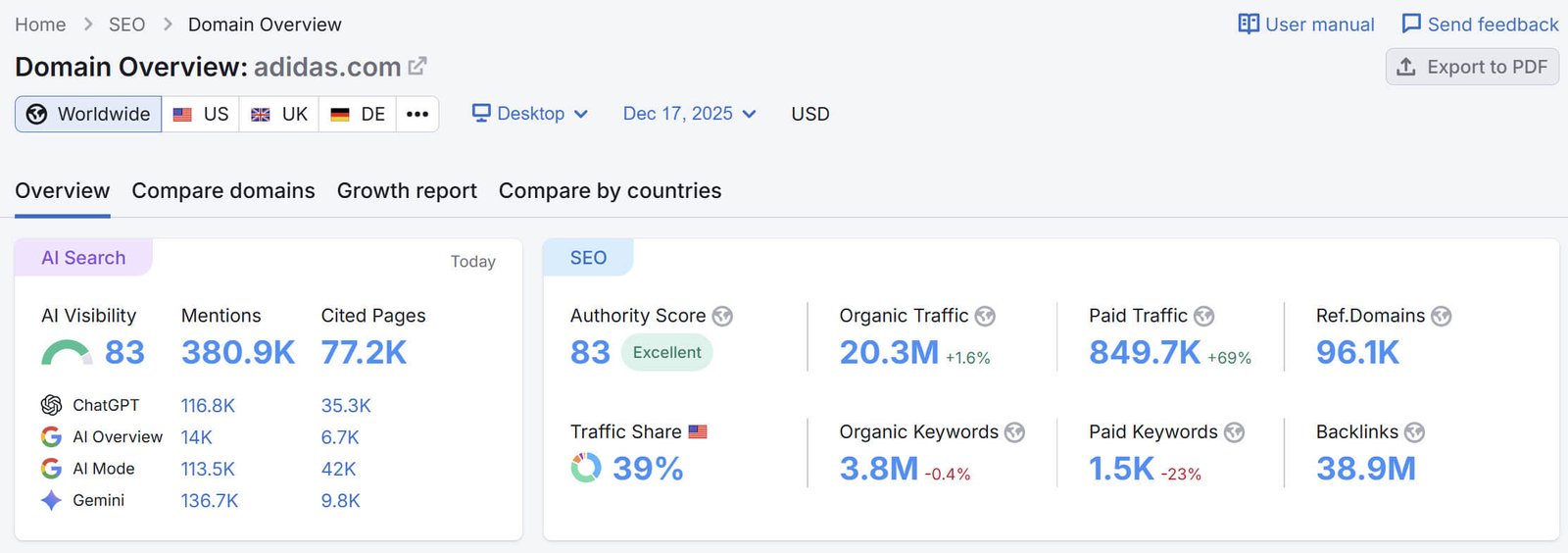This screenshot has height=553, width=1568.
Task: Click the Google icon beside AI Mode
Action: point(51,469)
